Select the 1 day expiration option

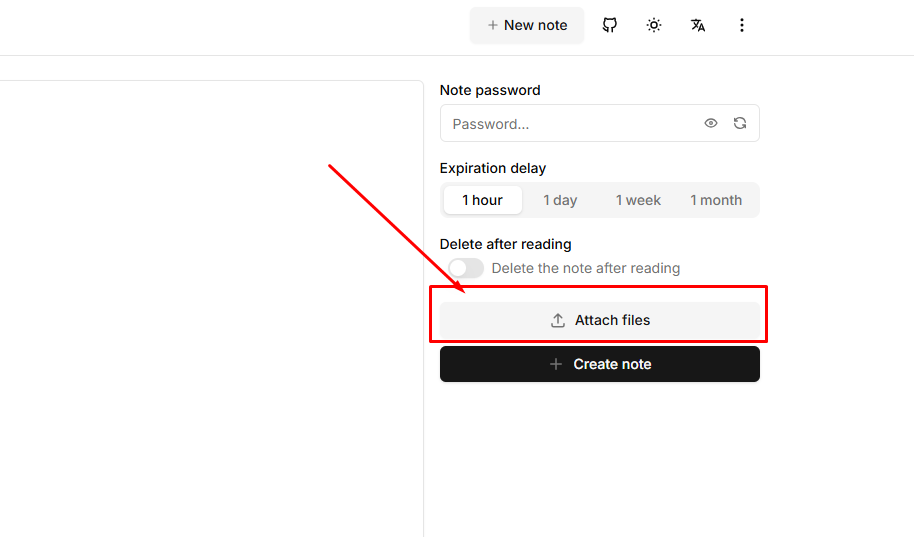coord(560,200)
